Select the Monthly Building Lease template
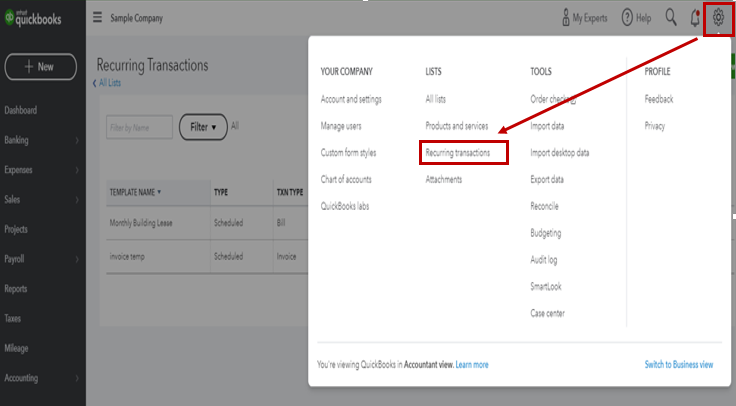 point(141,223)
